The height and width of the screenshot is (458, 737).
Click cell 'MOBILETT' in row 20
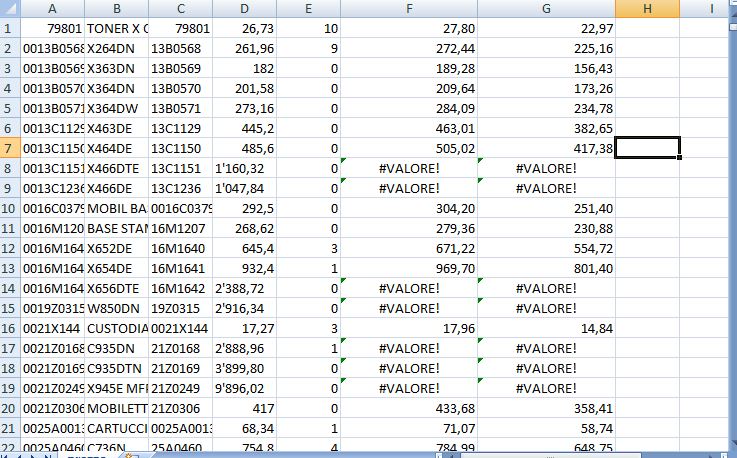coord(117,408)
